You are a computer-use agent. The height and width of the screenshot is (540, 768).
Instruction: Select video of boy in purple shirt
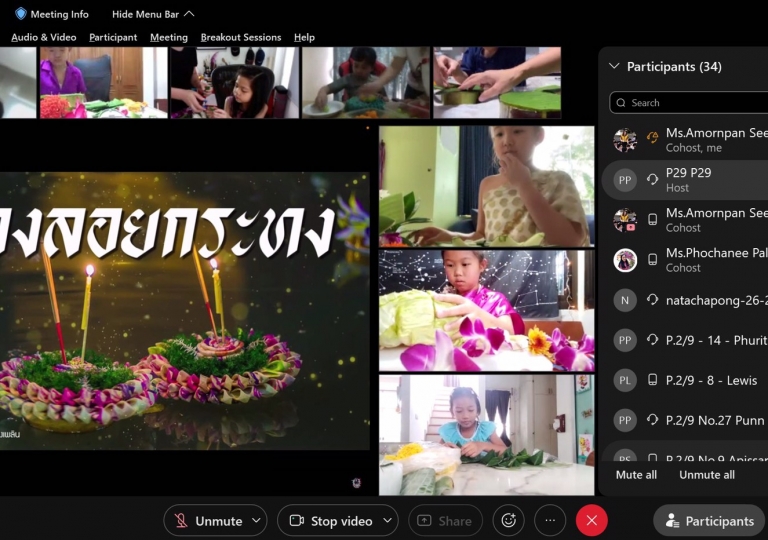(103, 82)
